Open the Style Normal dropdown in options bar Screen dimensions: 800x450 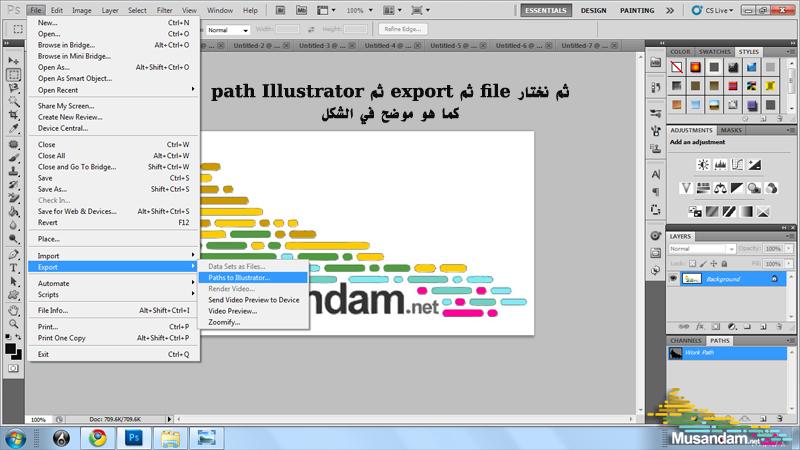click(x=228, y=30)
